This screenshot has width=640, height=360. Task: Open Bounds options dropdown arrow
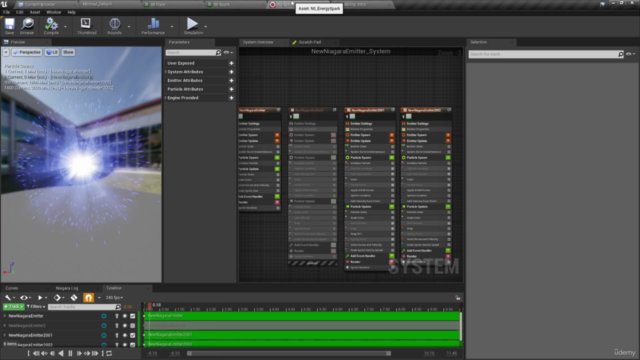click(129, 27)
